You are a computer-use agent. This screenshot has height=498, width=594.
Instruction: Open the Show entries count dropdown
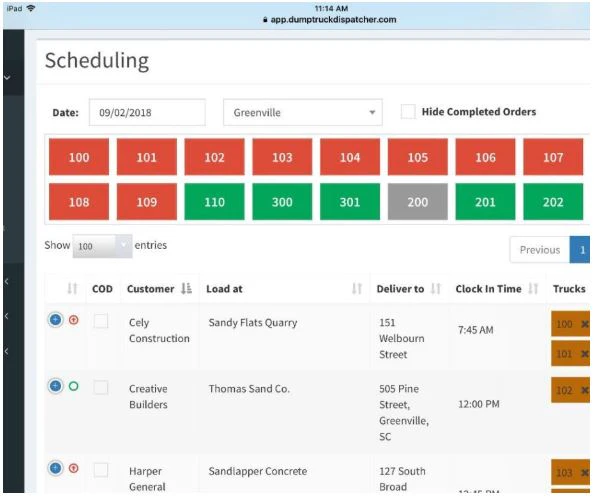tap(102, 246)
